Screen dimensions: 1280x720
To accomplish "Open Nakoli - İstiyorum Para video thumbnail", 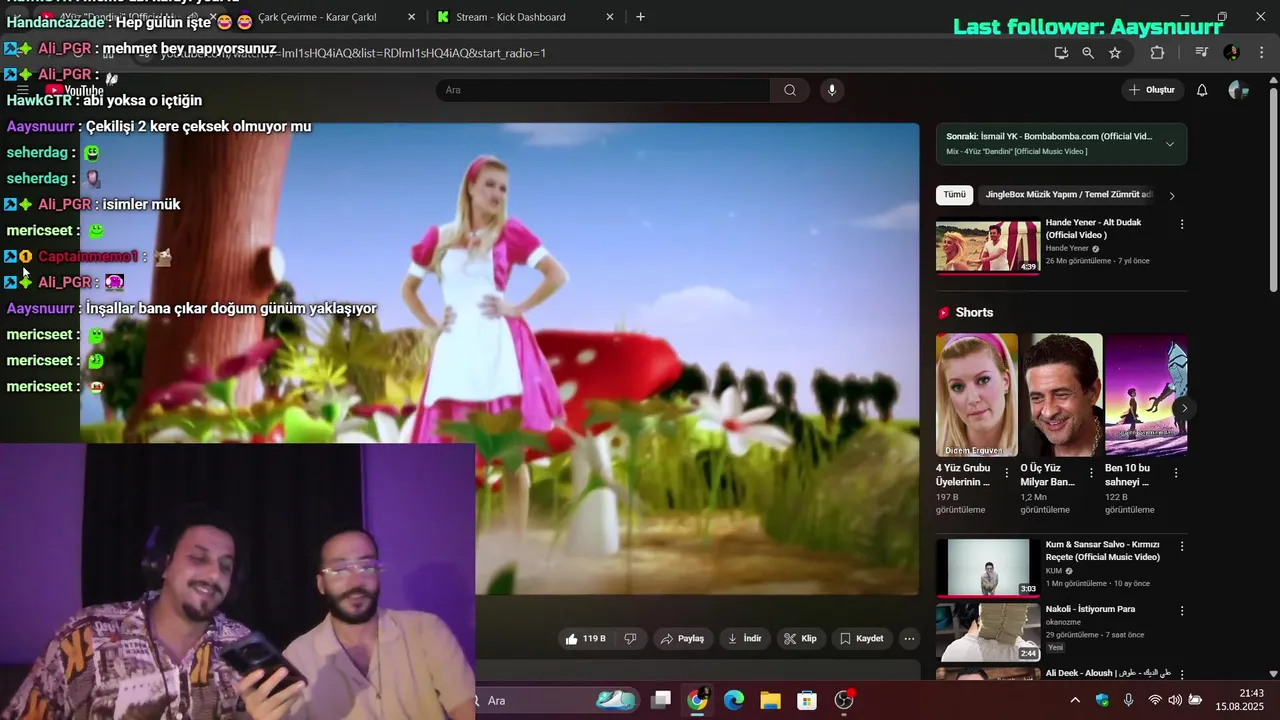I will [988, 632].
